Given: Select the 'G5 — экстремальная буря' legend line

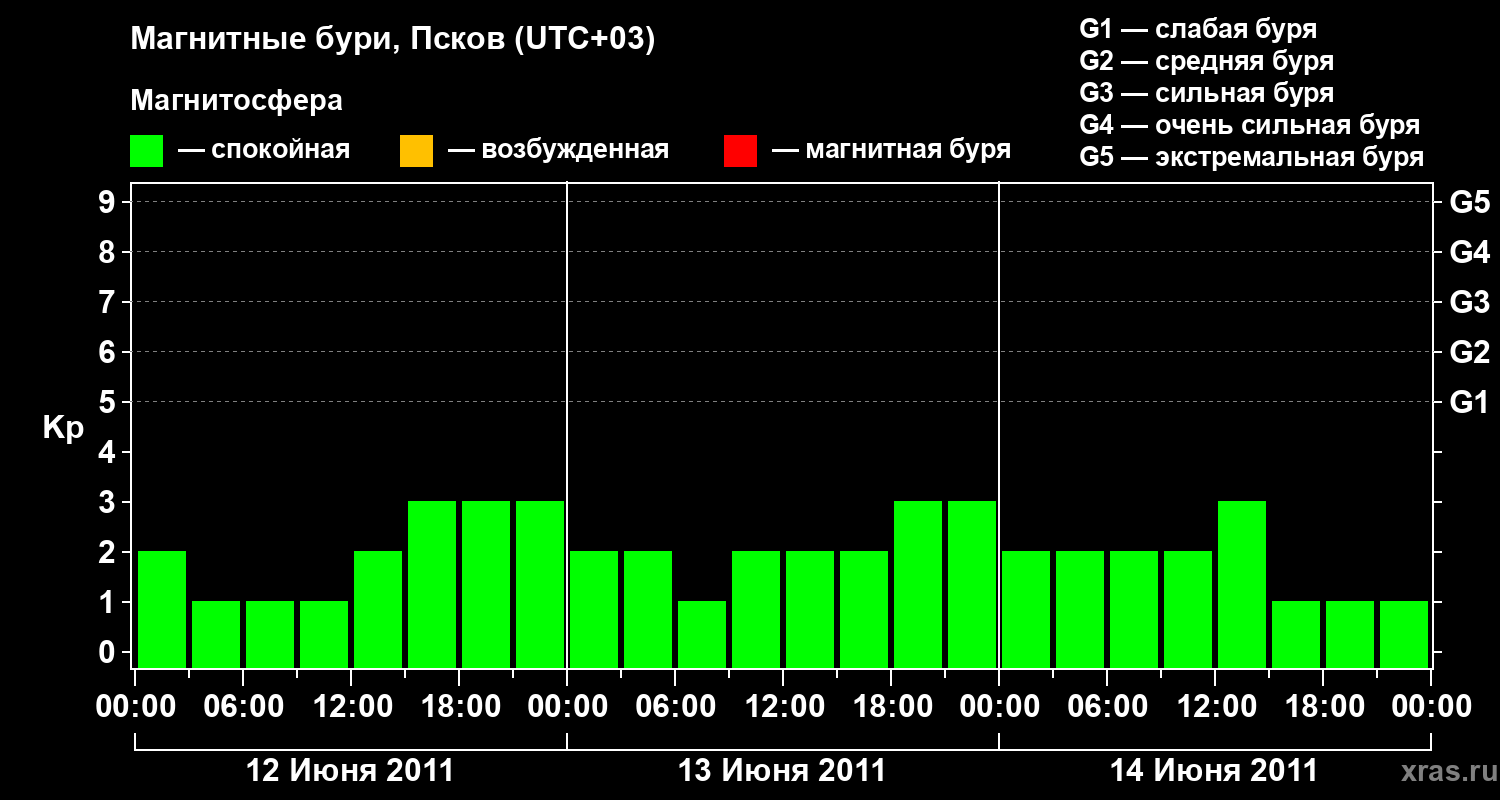Looking at the screenshot, I should click(1252, 157).
